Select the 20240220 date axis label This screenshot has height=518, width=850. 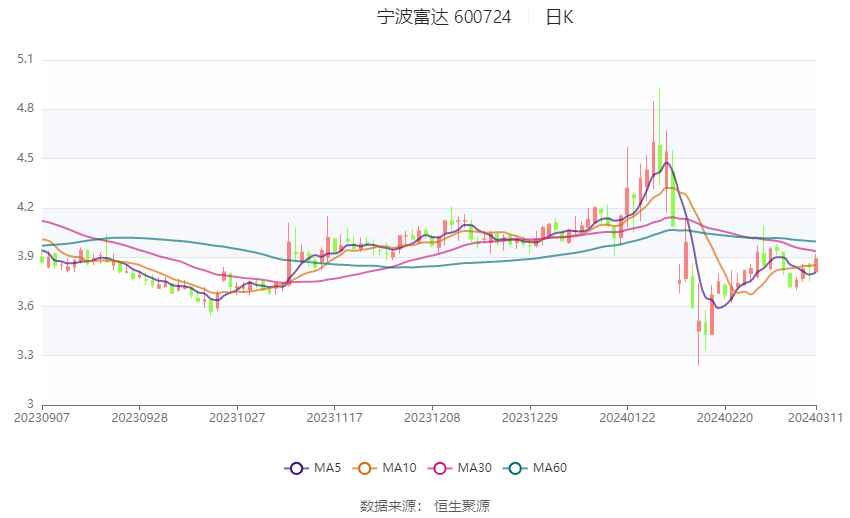[725, 418]
